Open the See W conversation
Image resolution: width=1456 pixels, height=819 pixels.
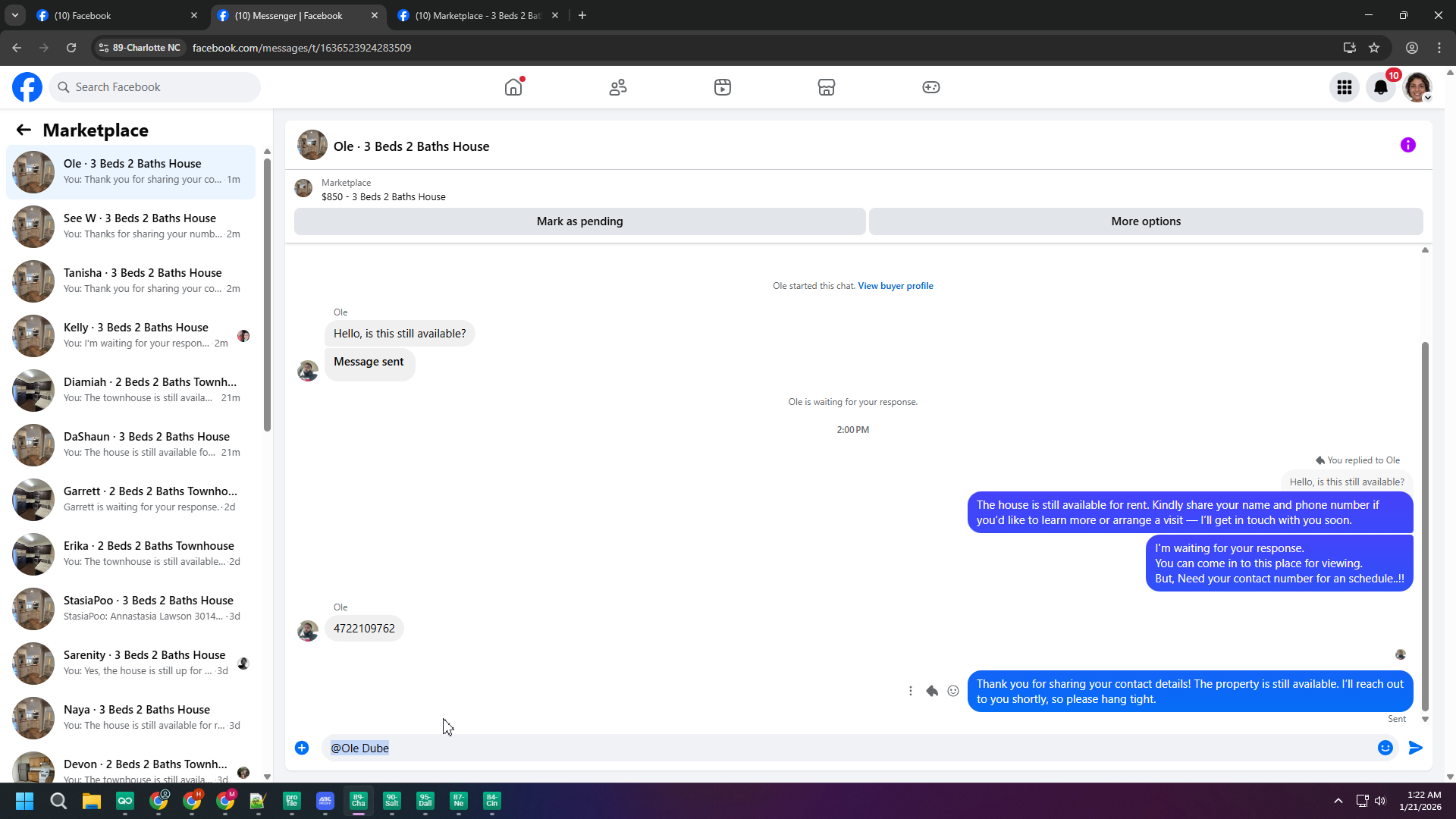click(130, 227)
